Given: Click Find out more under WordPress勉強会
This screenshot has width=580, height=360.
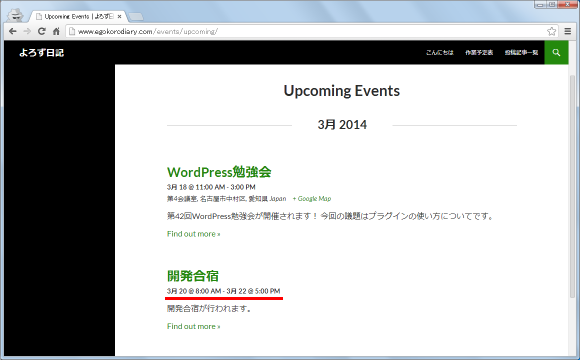Looking at the screenshot, I should (x=193, y=234).
